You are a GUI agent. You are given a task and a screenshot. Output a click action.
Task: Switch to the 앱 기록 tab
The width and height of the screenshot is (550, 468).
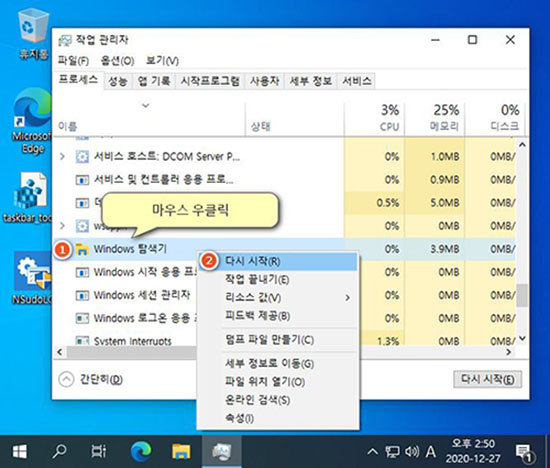[154, 81]
